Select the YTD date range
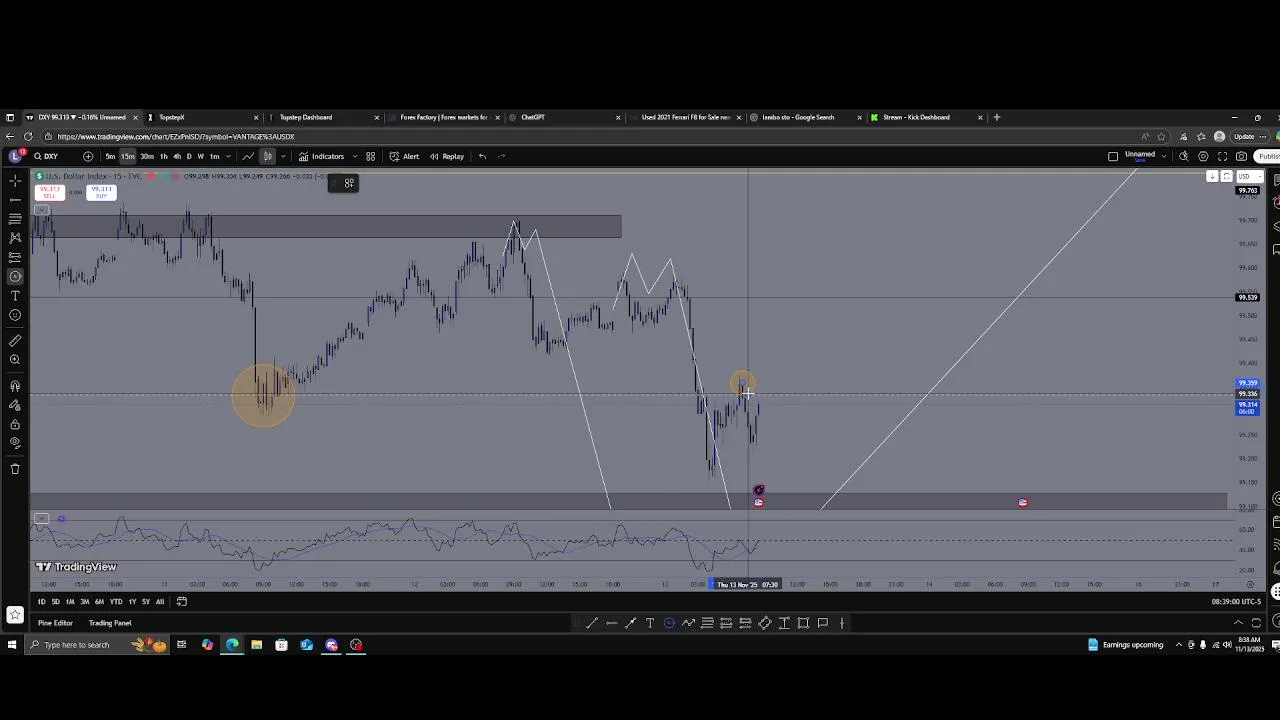The image size is (1280, 720). (116, 601)
